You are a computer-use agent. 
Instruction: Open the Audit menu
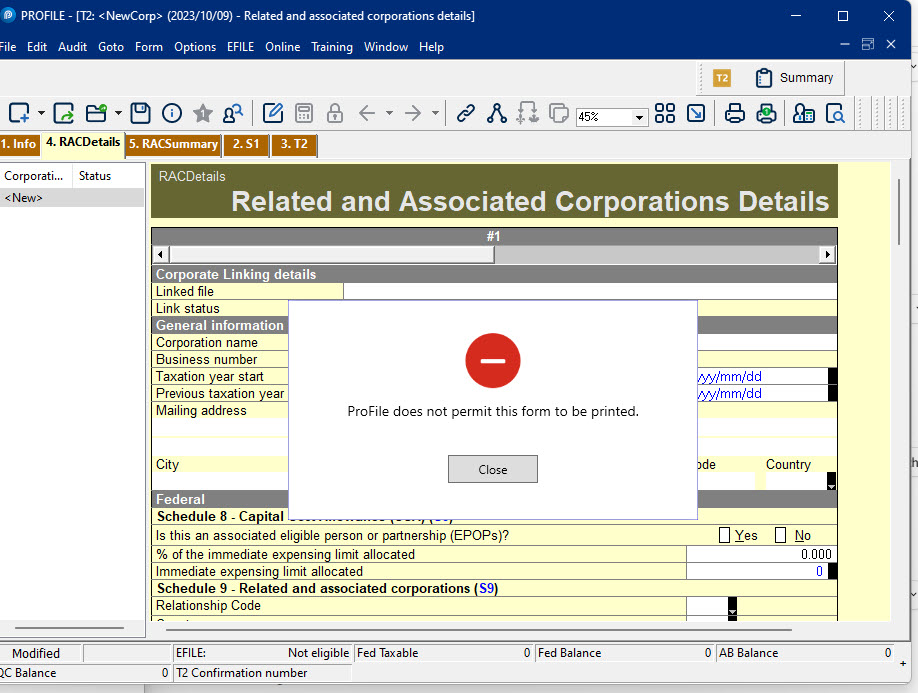tap(73, 47)
